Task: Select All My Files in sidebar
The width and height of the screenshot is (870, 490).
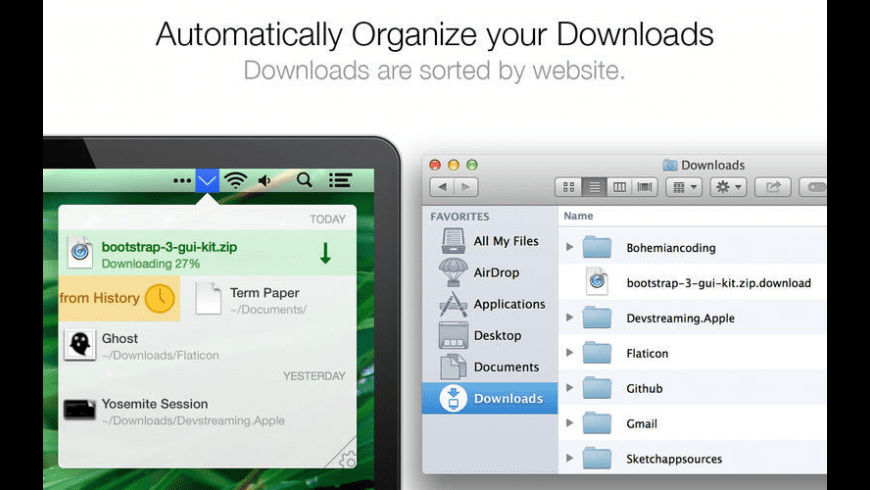Action: click(490, 241)
